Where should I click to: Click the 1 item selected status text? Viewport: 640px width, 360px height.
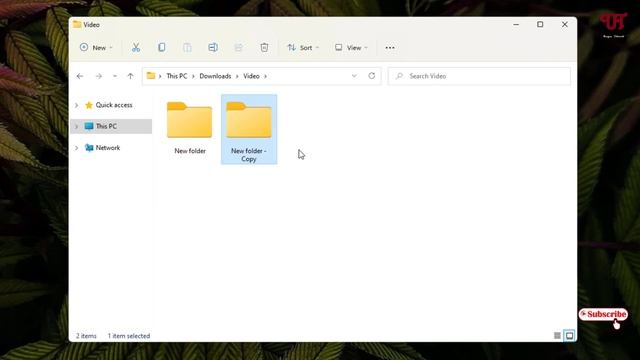(x=129, y=336)
